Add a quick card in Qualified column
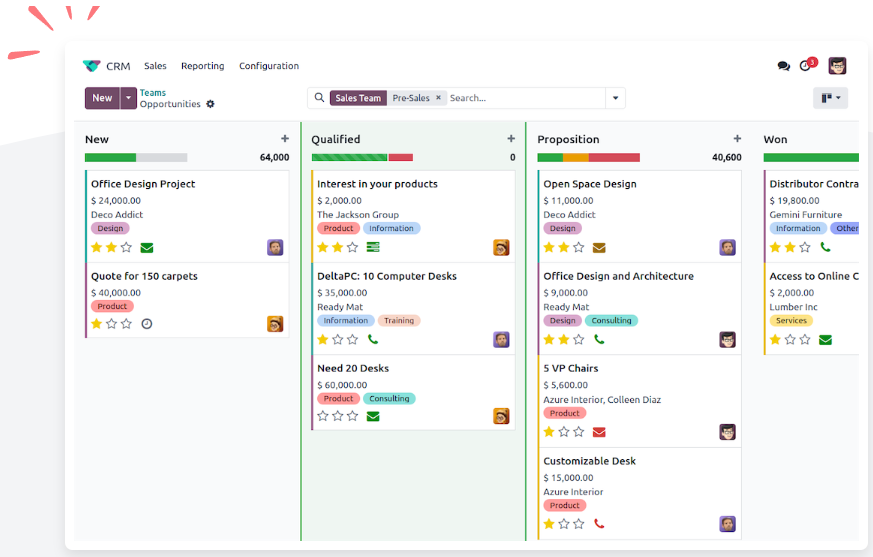Screen dimensions: 873x557 [x=511, y=139]
